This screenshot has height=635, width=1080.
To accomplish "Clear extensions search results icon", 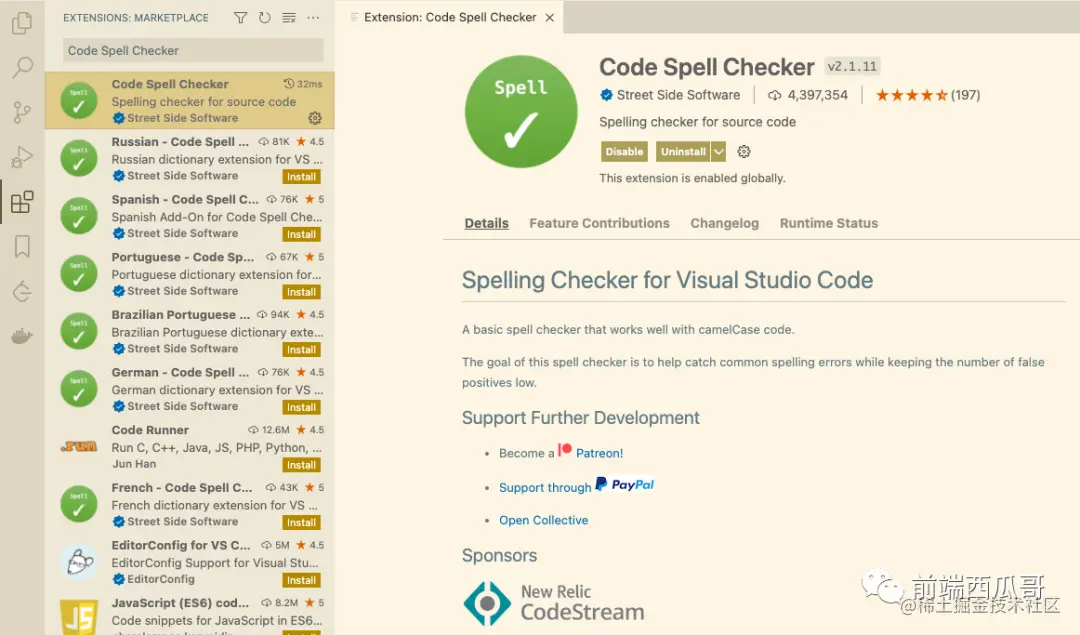I will point(289,18).
